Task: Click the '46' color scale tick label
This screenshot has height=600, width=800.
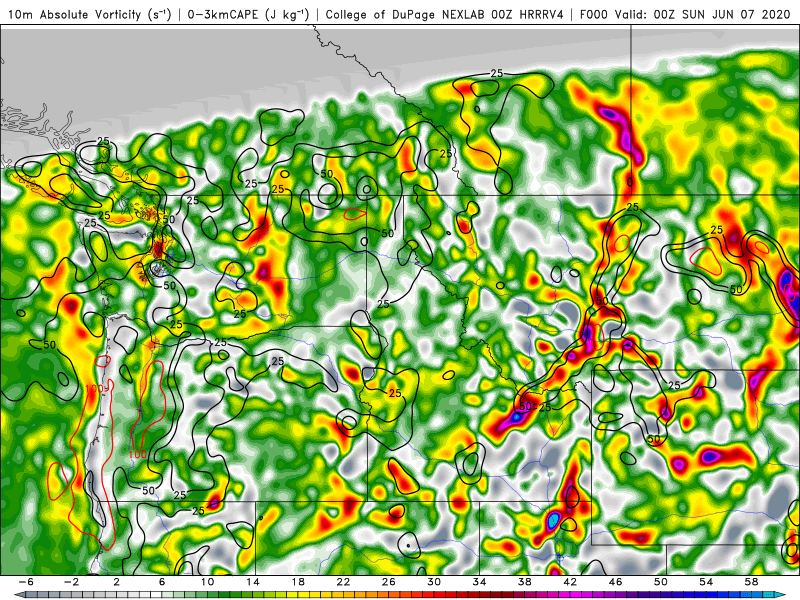Action: click(x=615, y=582)
